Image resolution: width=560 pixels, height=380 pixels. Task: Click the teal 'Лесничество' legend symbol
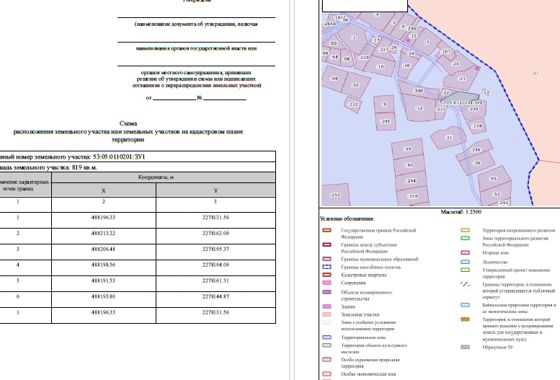(465, 262)
